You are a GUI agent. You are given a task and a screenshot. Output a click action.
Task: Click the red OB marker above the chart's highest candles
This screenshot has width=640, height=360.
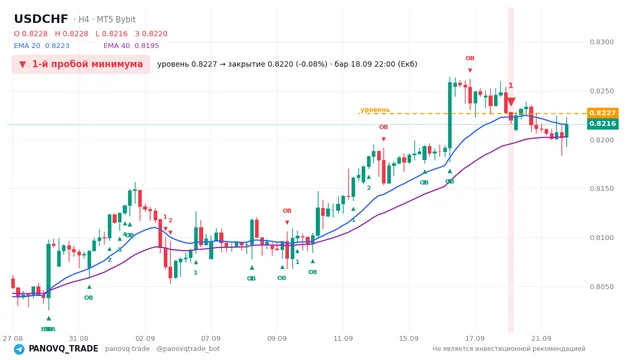(x=470, y=58)
